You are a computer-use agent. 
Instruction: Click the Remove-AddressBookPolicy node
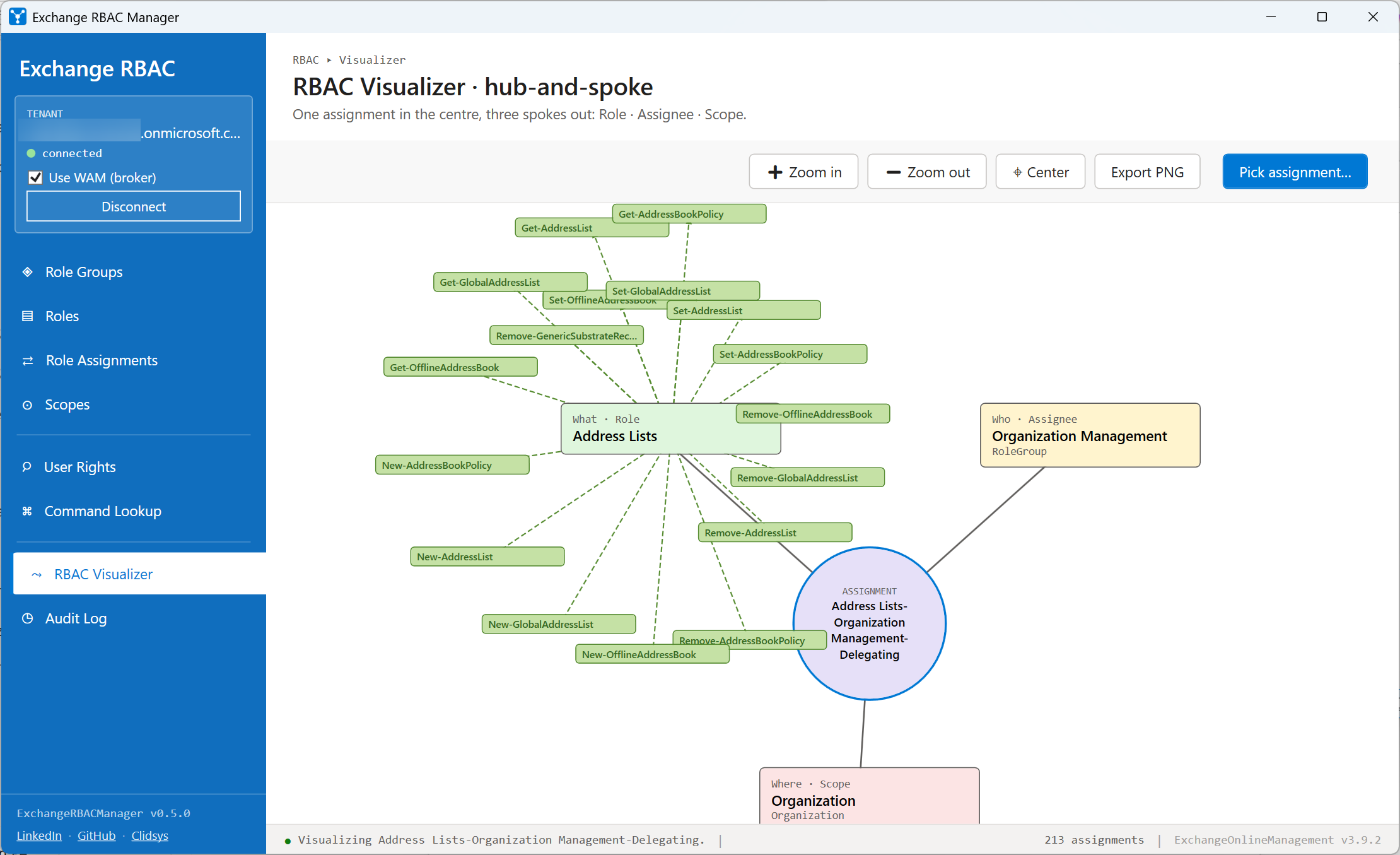[x=750, y=640]
